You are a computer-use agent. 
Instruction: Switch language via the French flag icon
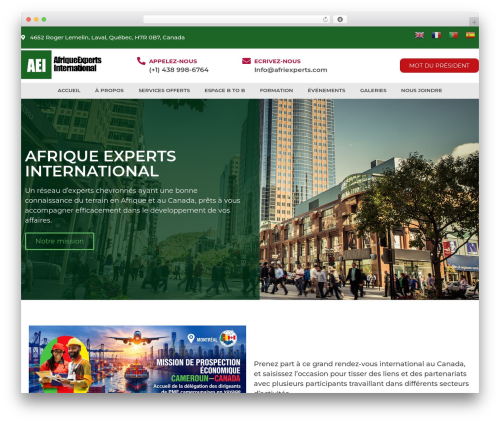pos(436,35)
